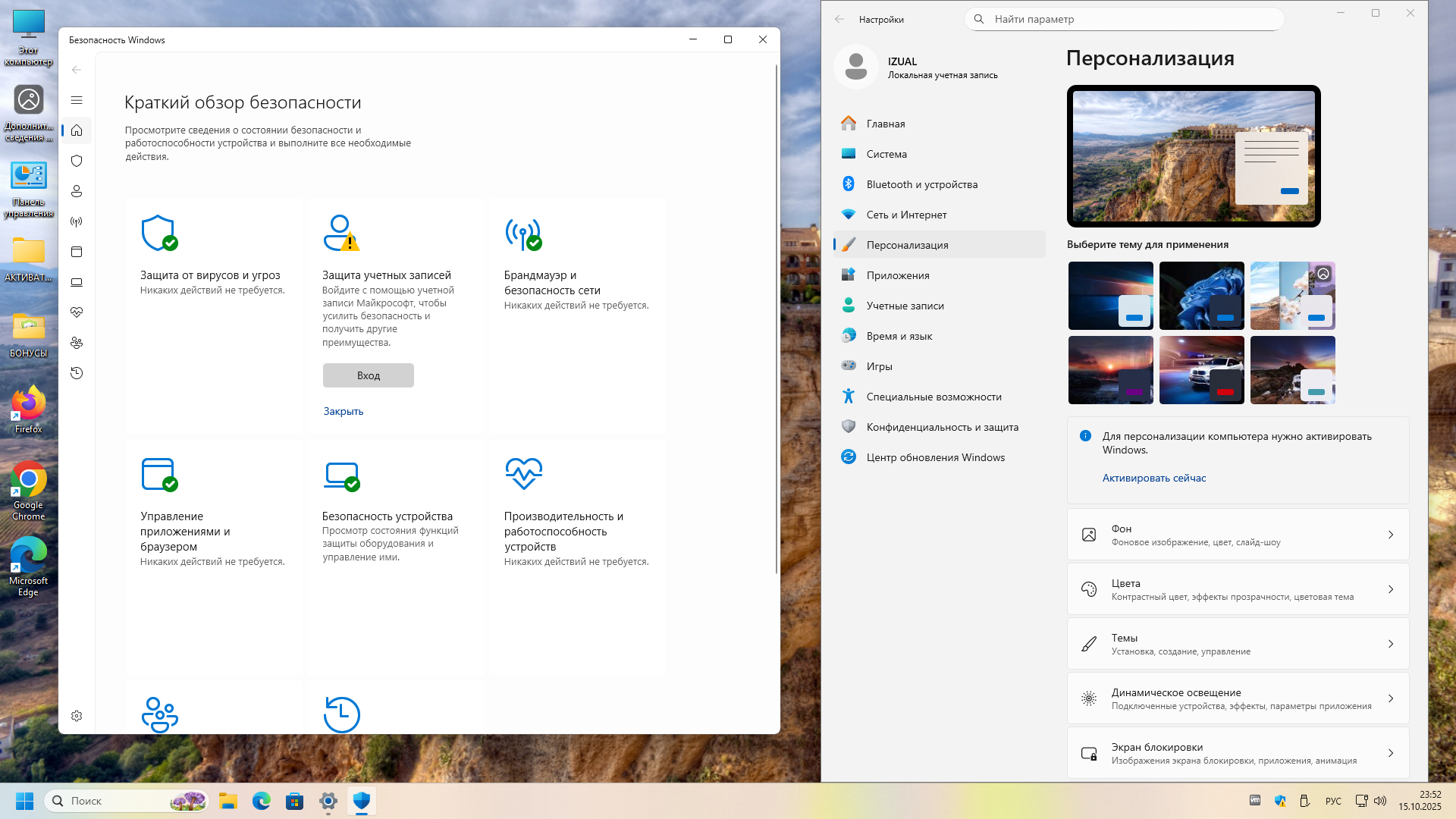Expand Динамическое освещение settings row

(x=1238, y=698)
